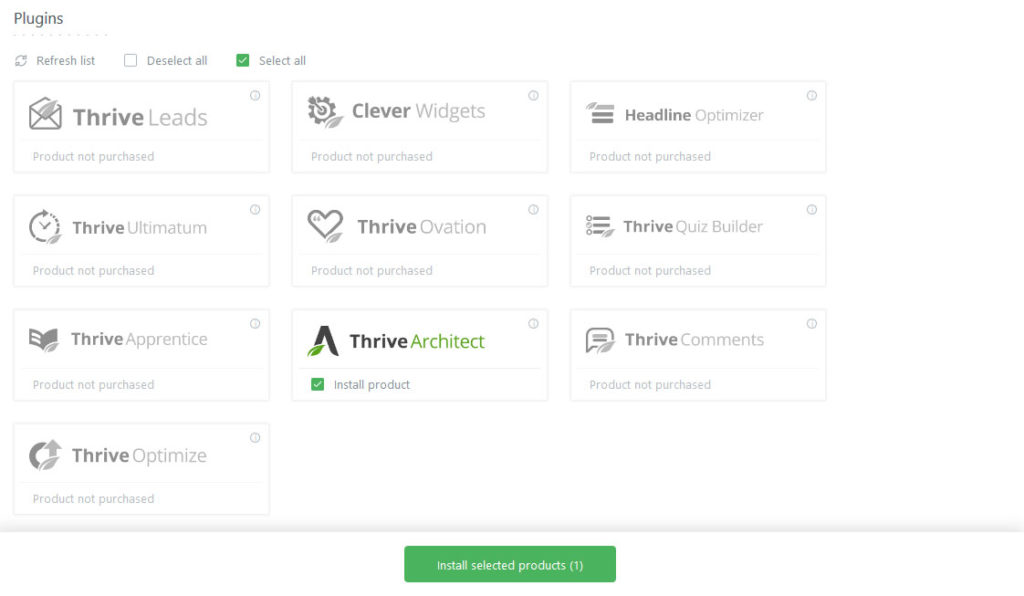Open info icon on Thrive Ultimatum card
The width and height of the screenshot is (1024, 596).
pyautogui.click(x=255, y=210)
